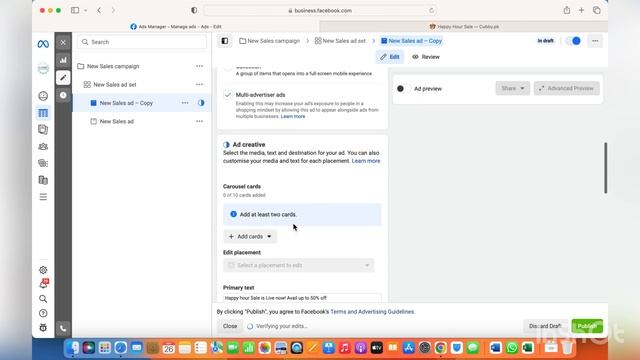Open more options for New Sales ad row
Image resolution: width=640 pixels, height=360 pixels.
tap(199, 121)
